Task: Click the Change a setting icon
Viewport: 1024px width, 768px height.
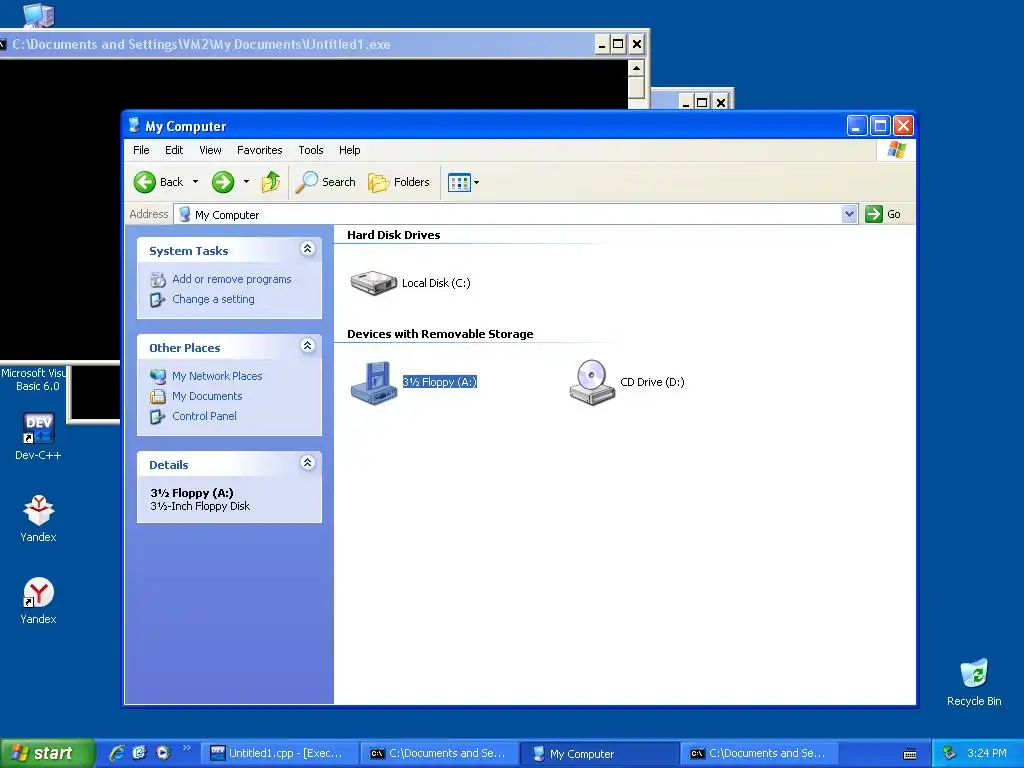Action: tap(157, 300)
